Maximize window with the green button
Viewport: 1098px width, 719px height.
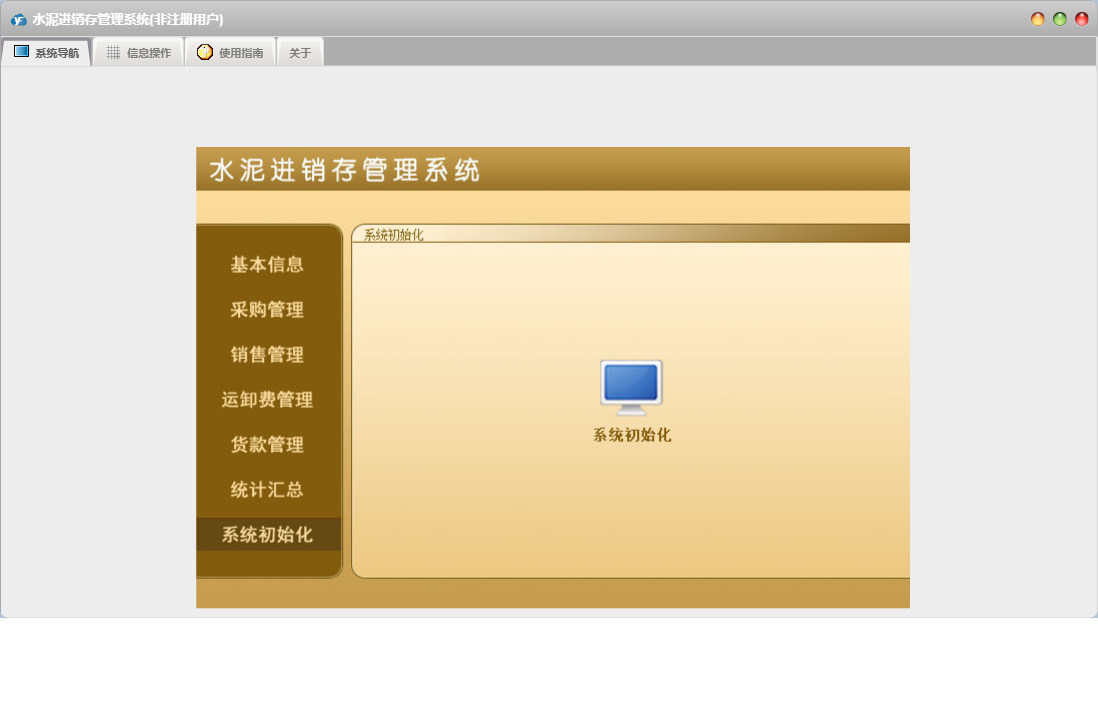[x=1059, y=20]
